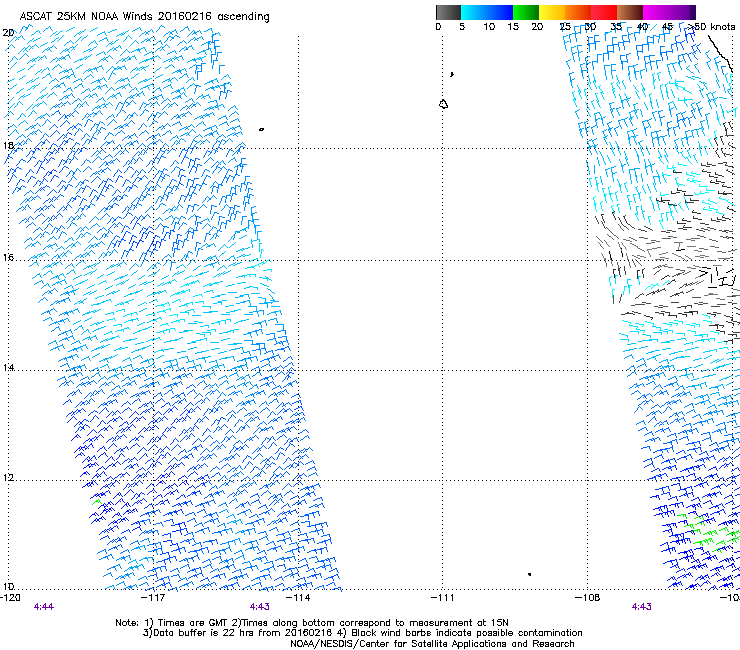This screenshot has width=740, height=650.
Task: Click the latitude label 14 on left axis
Action: [x=8, y=367]
